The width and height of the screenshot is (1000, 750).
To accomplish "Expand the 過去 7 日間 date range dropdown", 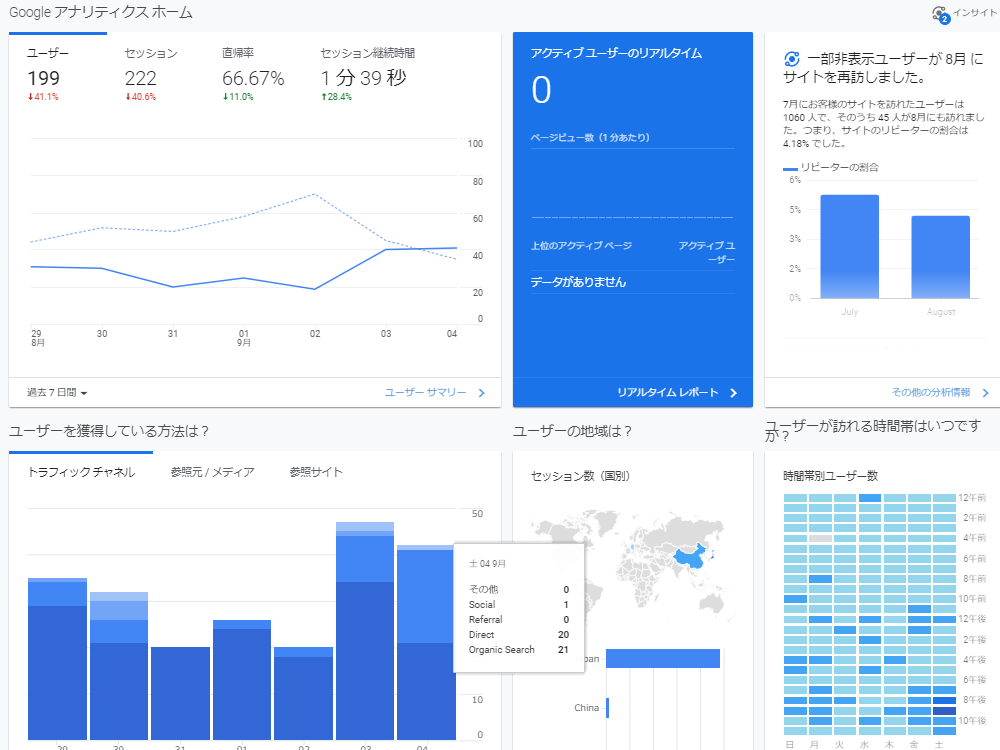I will pos(57,393).
